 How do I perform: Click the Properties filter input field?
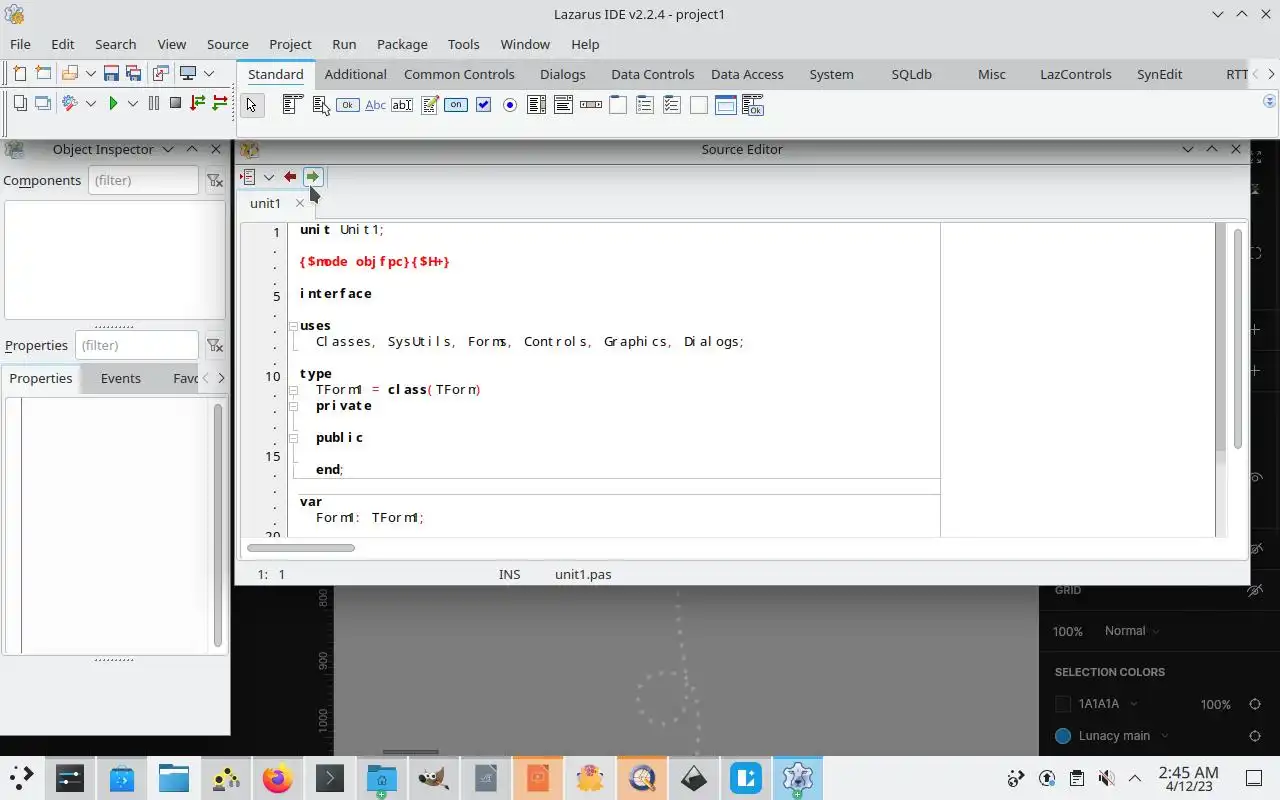tap(137, 345)
